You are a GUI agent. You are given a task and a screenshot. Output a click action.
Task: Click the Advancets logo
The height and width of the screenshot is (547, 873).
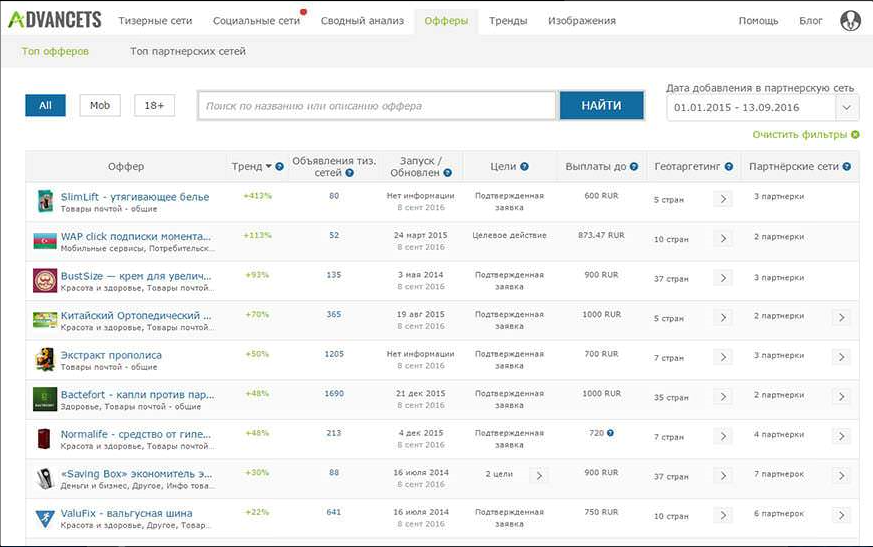(x=55, y=21)
